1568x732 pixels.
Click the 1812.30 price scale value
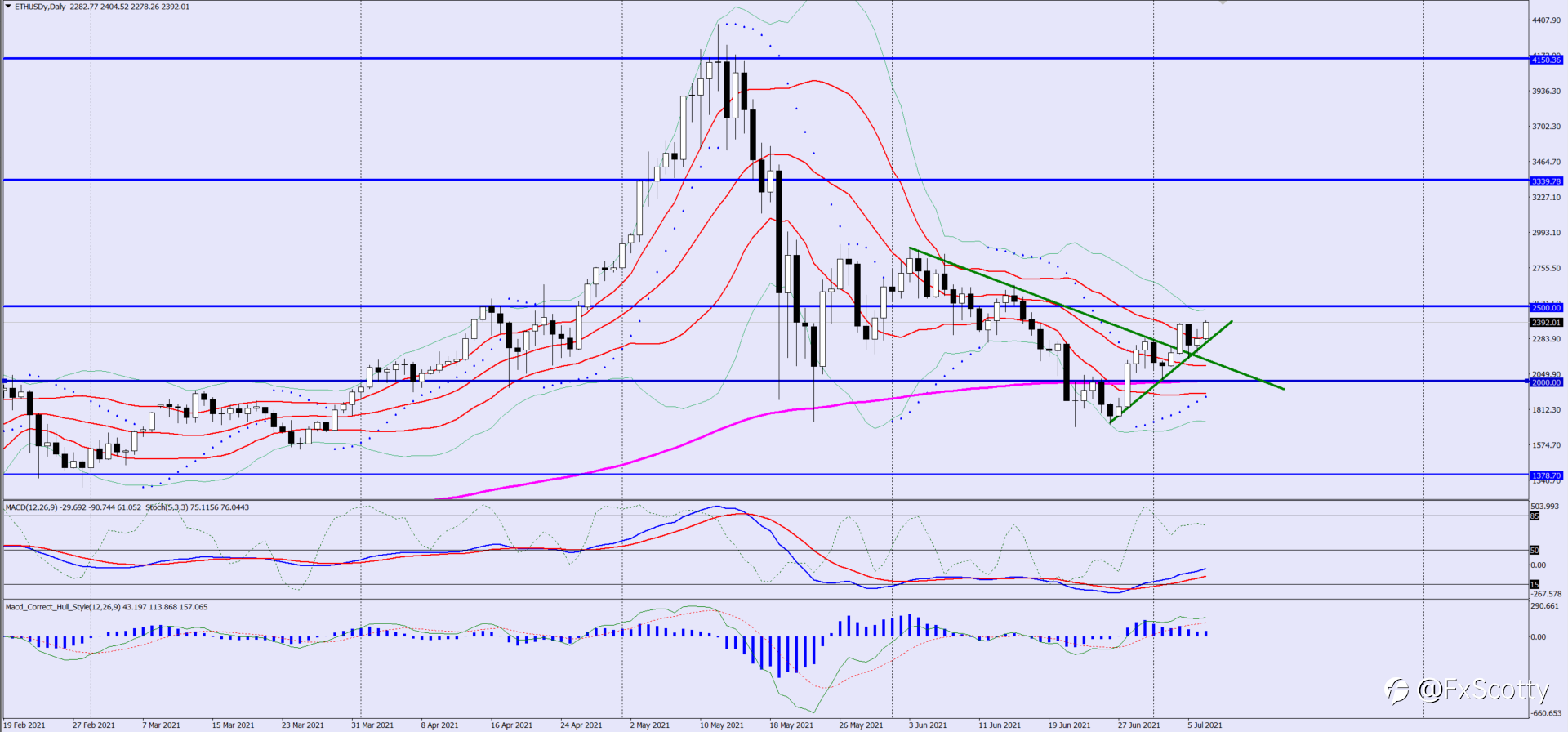1546,410
